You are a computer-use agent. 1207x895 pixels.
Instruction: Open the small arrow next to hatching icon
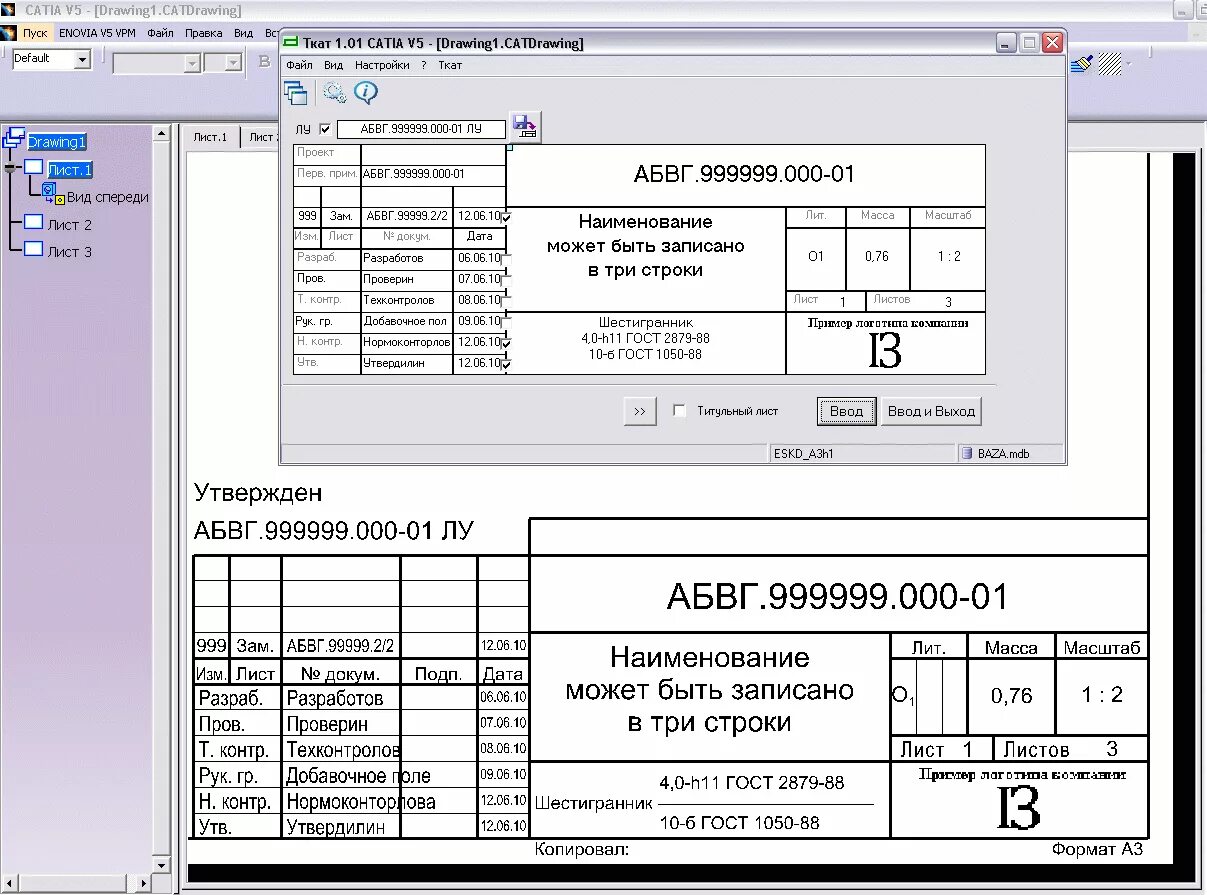coord(1127,64)
